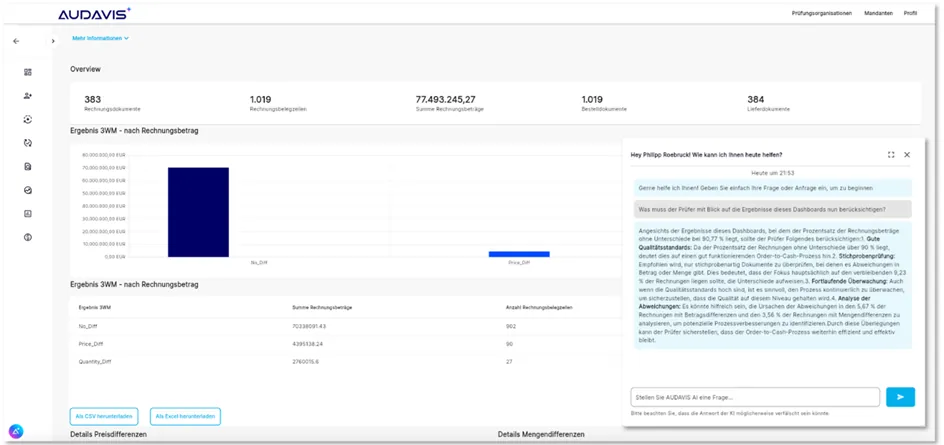Click the value 4395138.24 in the table
Image resolution: width=944 pixels, height=445 pixels.
308,344
